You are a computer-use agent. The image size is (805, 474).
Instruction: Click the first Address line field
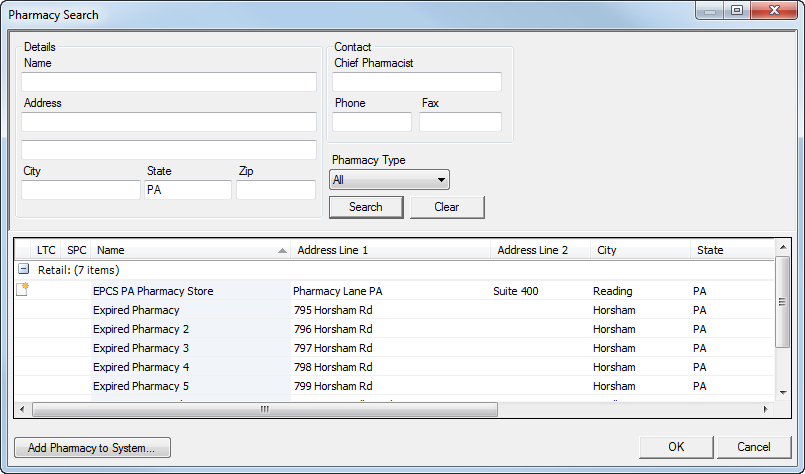coord(169,122)
